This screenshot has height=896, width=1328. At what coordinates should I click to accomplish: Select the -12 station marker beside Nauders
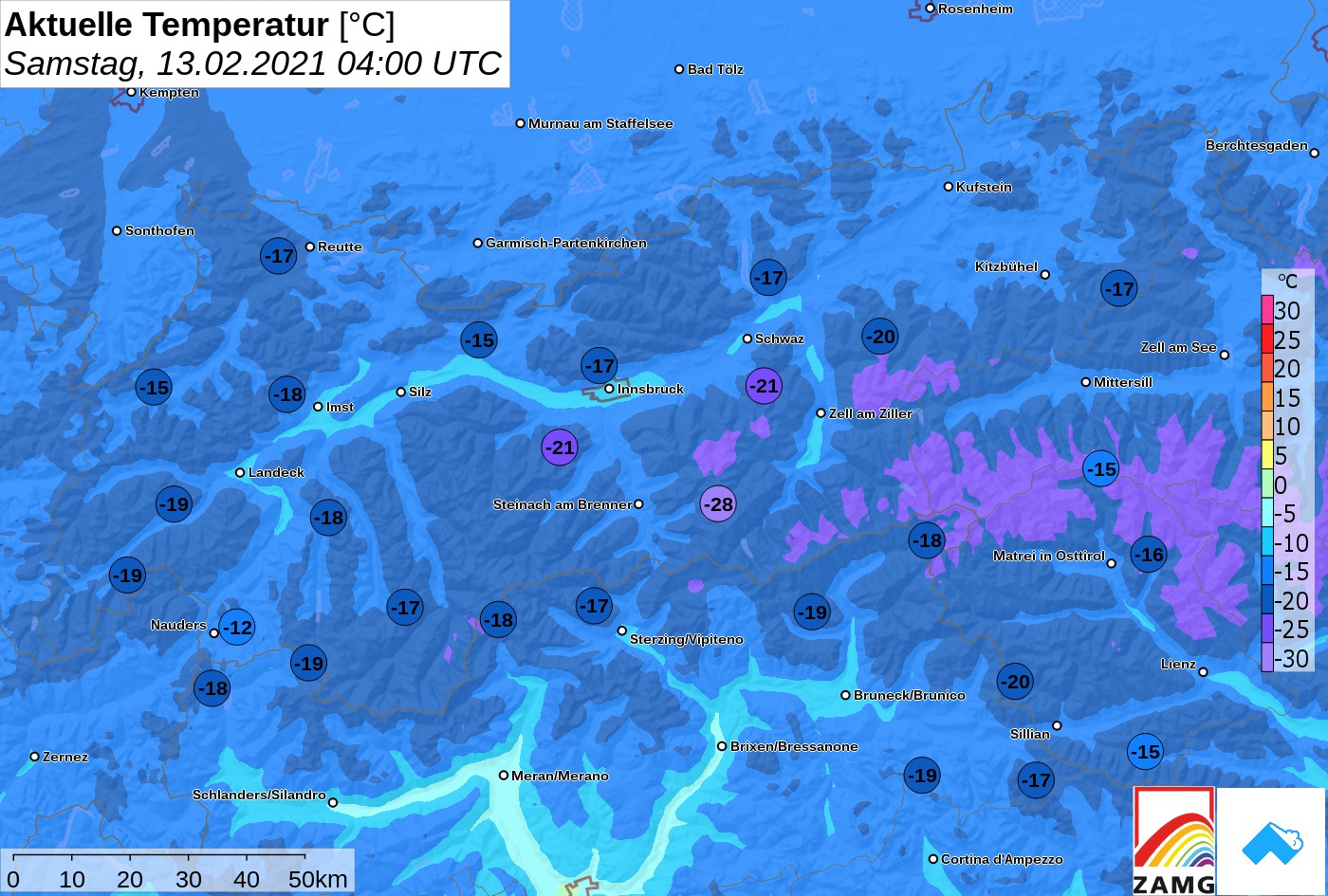tap(237, 627)
